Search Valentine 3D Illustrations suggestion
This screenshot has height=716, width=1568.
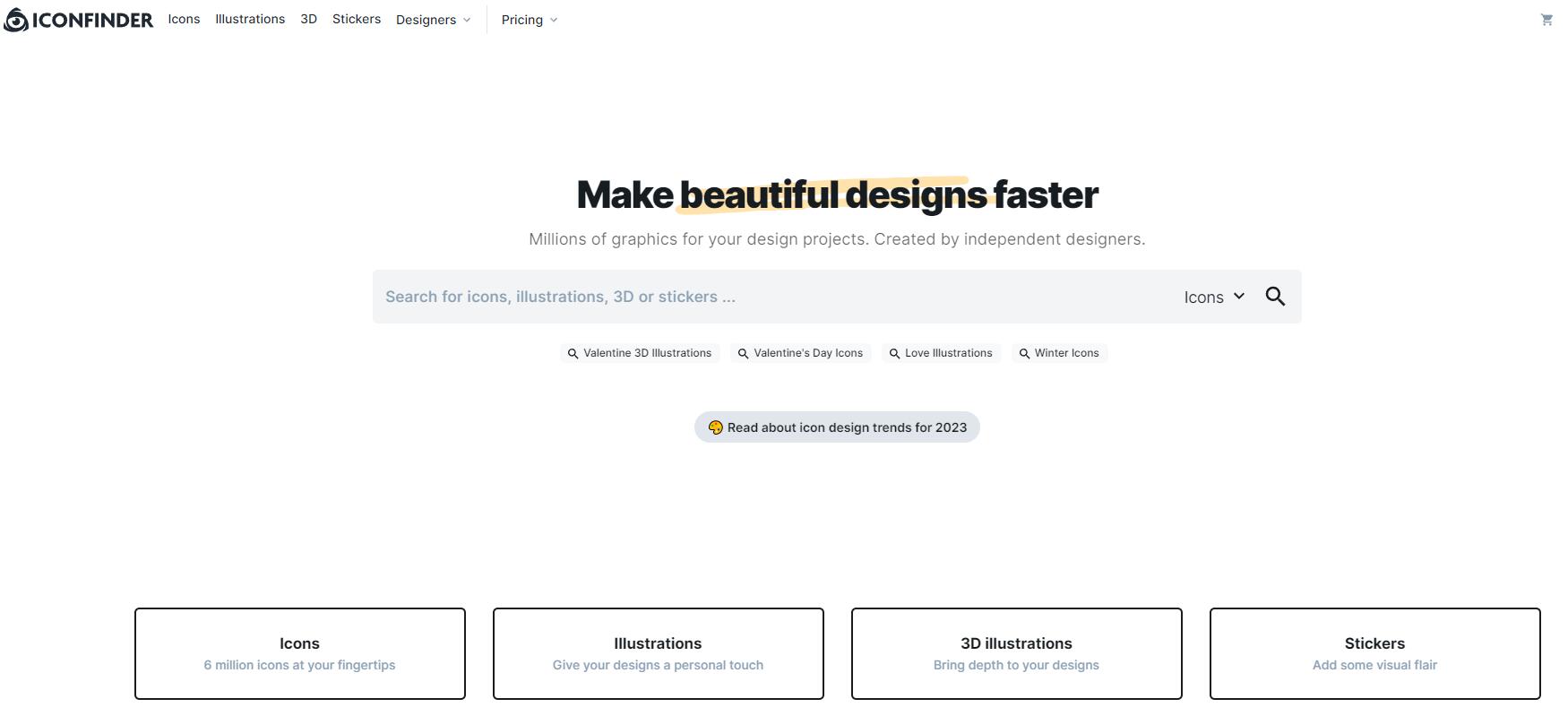tap(640, 353)
